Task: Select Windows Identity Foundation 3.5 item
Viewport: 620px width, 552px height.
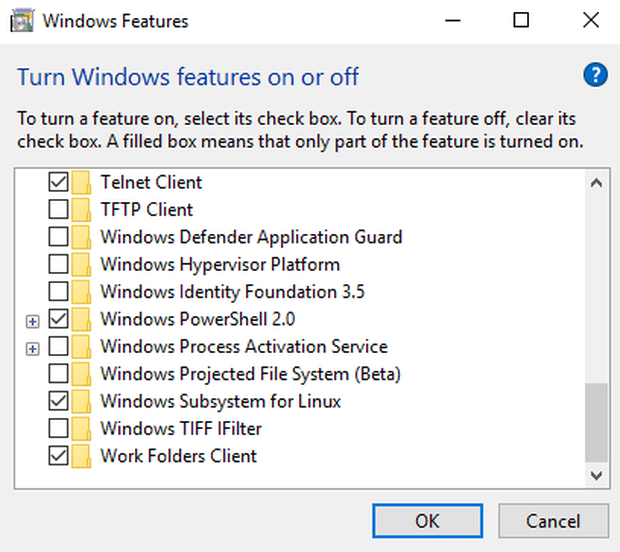Action: 232,292
